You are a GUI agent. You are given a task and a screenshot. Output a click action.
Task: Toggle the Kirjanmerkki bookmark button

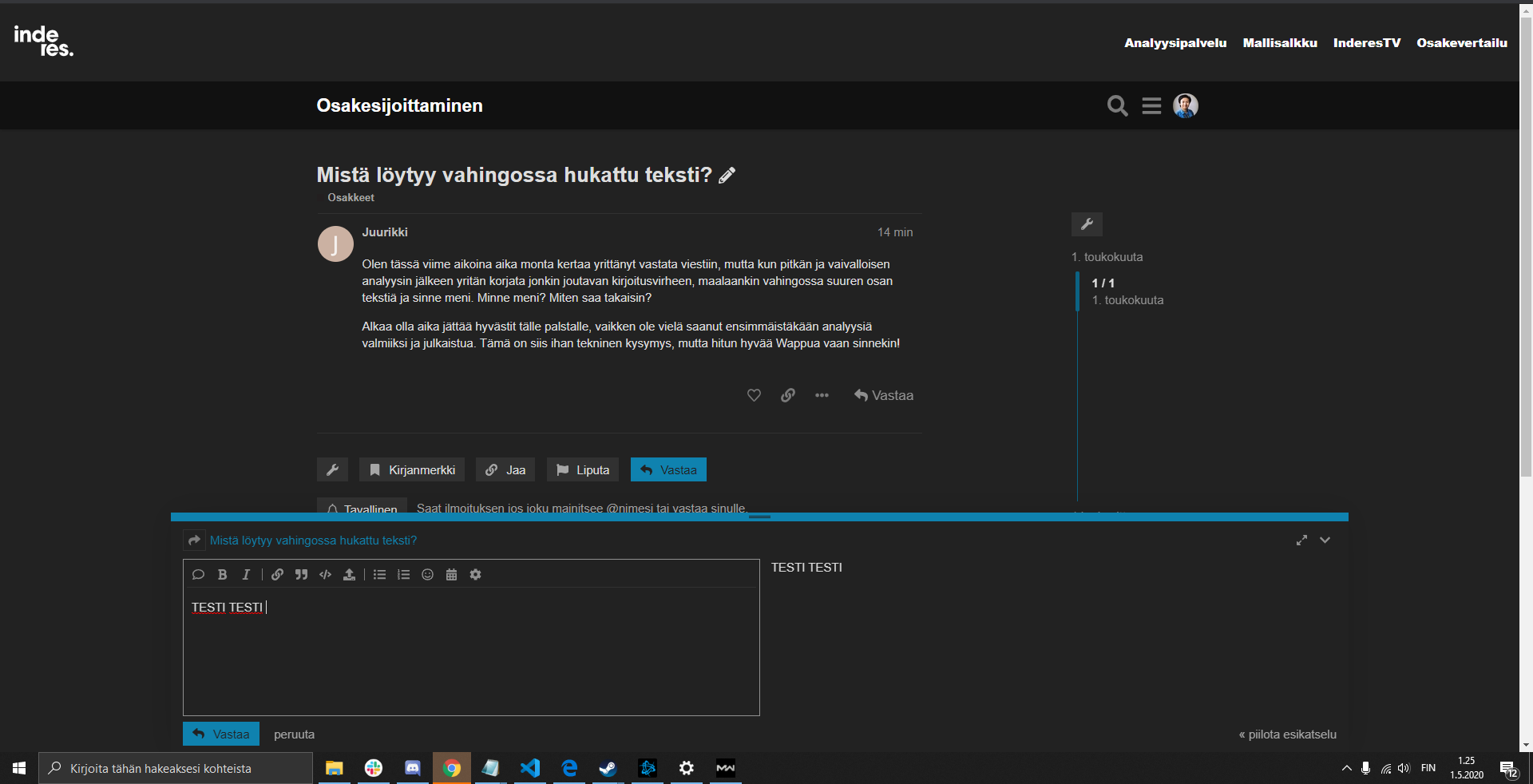[412, 470]
